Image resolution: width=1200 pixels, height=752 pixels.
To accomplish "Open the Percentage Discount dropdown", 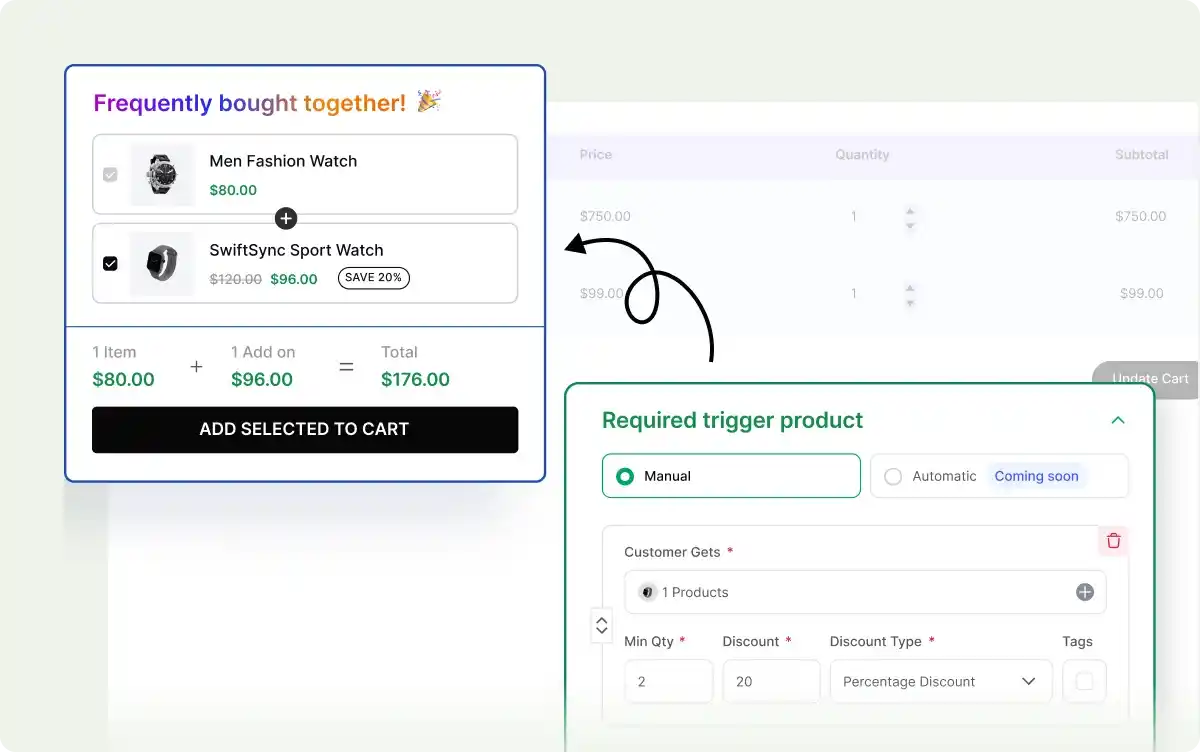I will tap(940, 681).
